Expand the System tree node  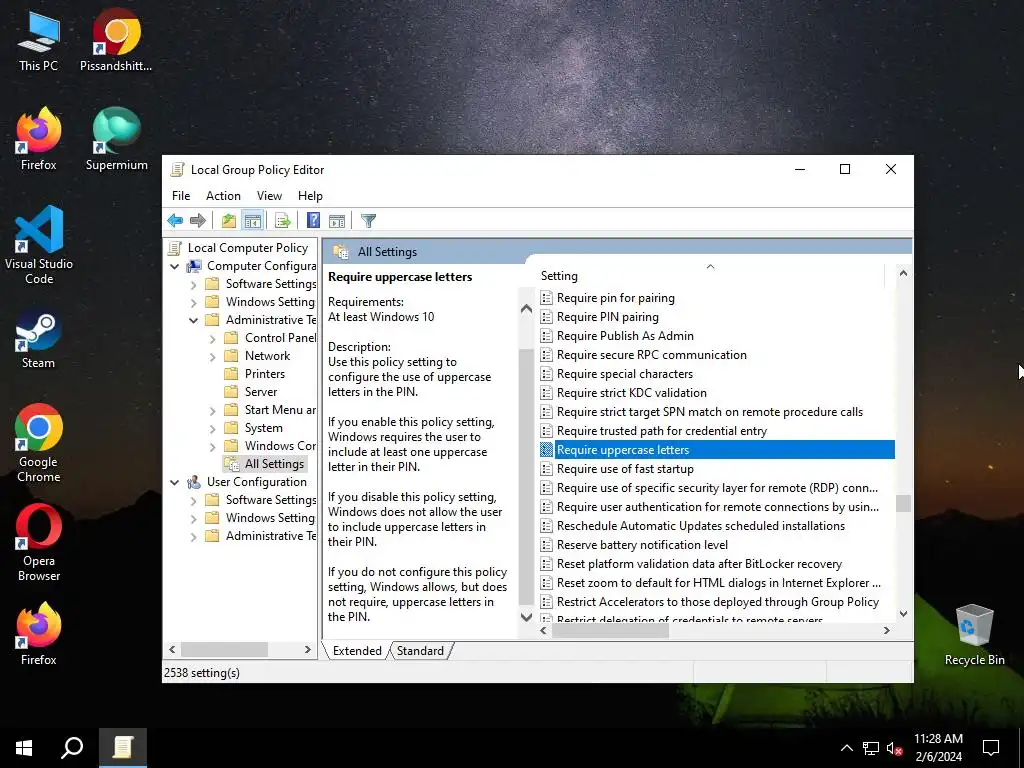point(212,428)
